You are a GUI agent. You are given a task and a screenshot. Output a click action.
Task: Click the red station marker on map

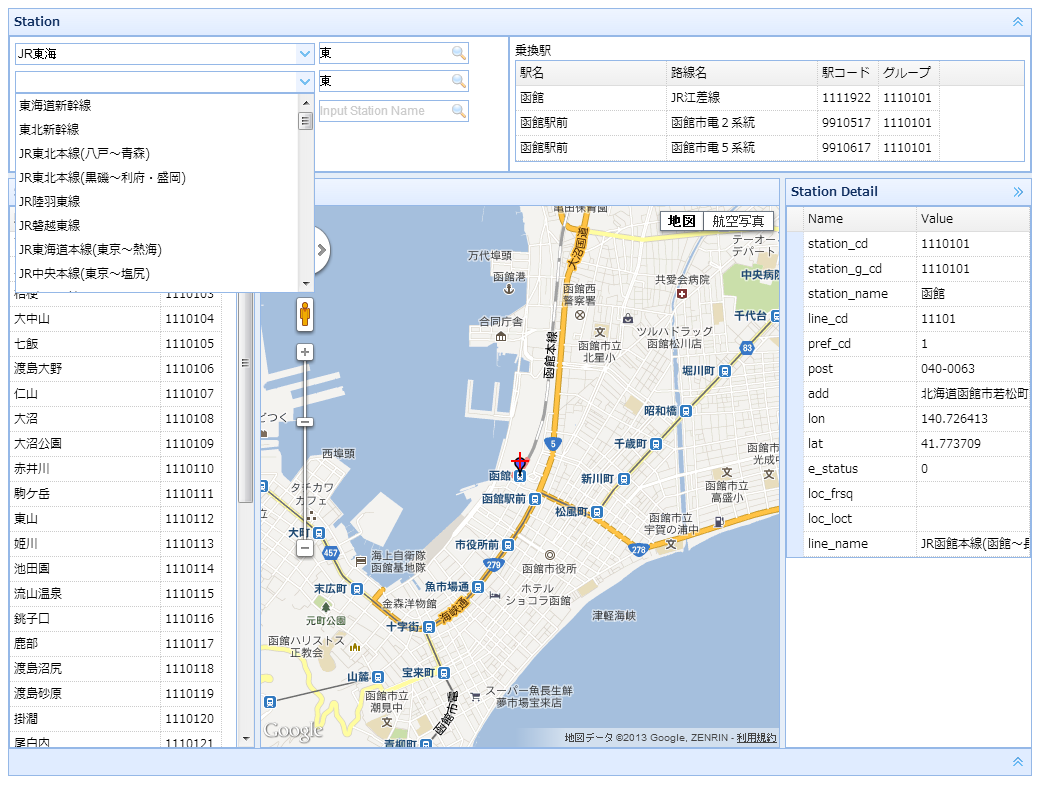pyautogui.click(x=520, y=462)
